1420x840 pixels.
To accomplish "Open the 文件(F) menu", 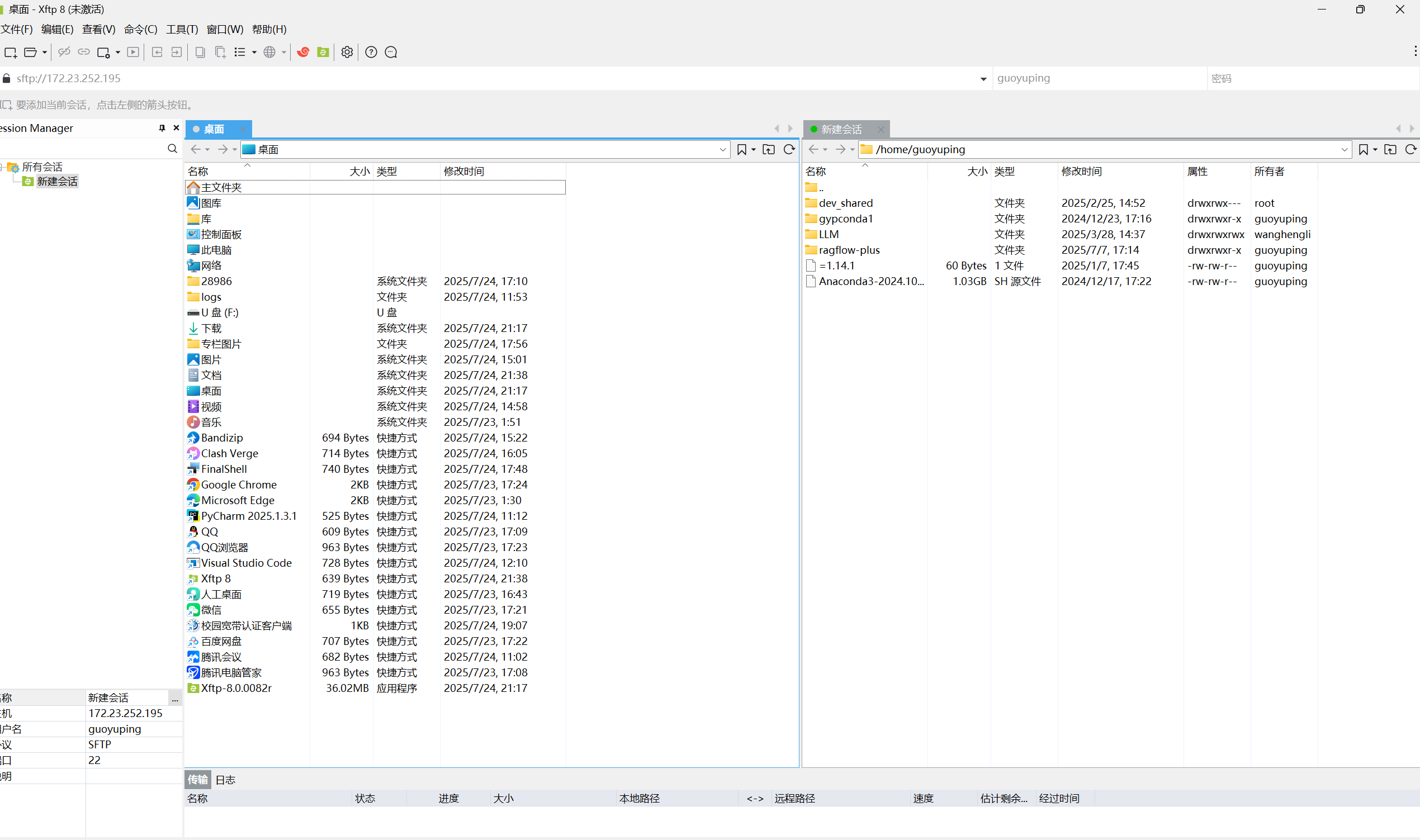I will 16,29.
